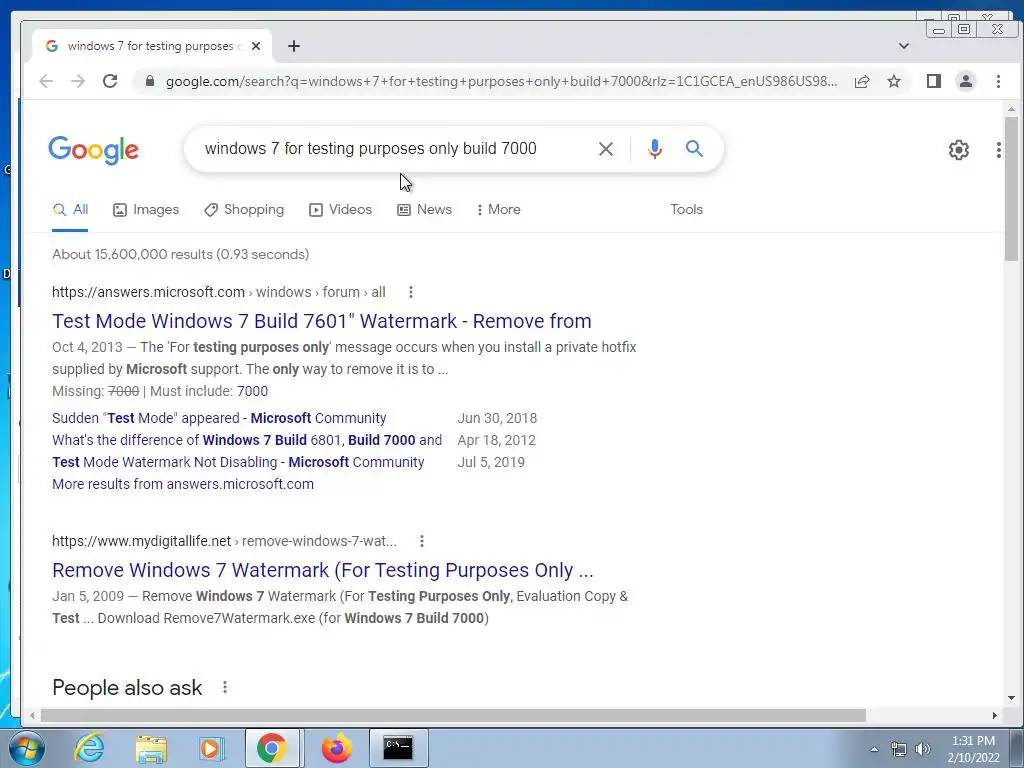Select the All results tab
This screenshot has width=1024, height=768.
coord(71,210)
